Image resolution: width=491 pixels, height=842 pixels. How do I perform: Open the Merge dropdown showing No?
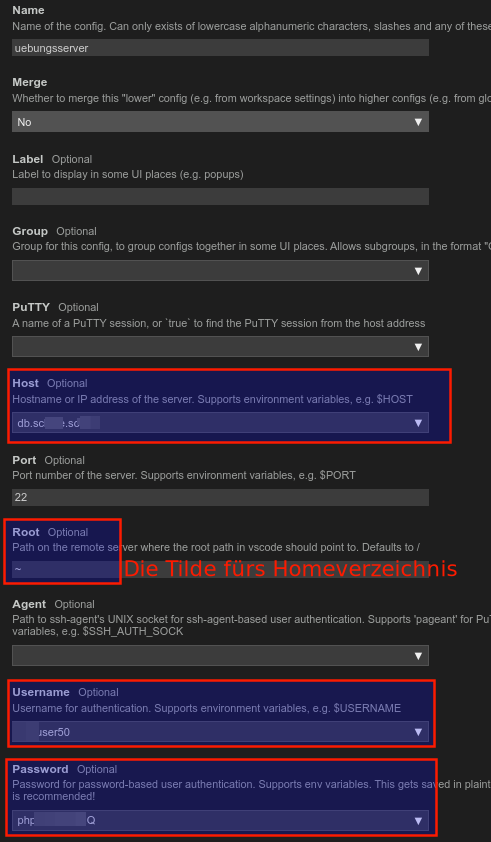click(x=220, y=122)
